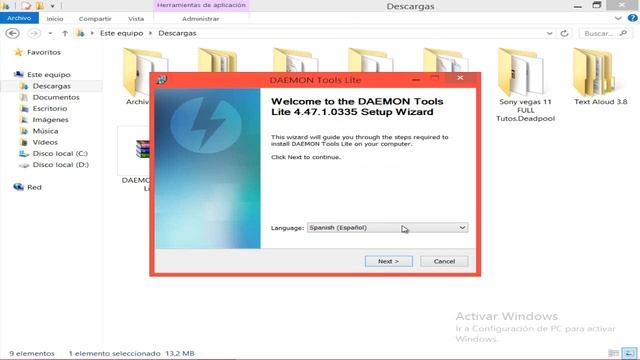
Task: Switch to large icons view in status bar
Action: tap(629, 353)
